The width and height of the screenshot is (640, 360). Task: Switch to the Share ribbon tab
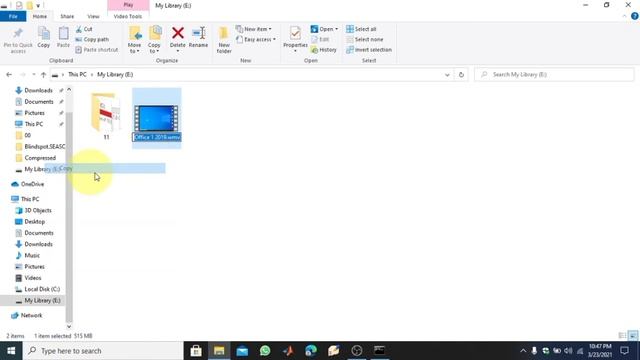click(x=67, y=16)
